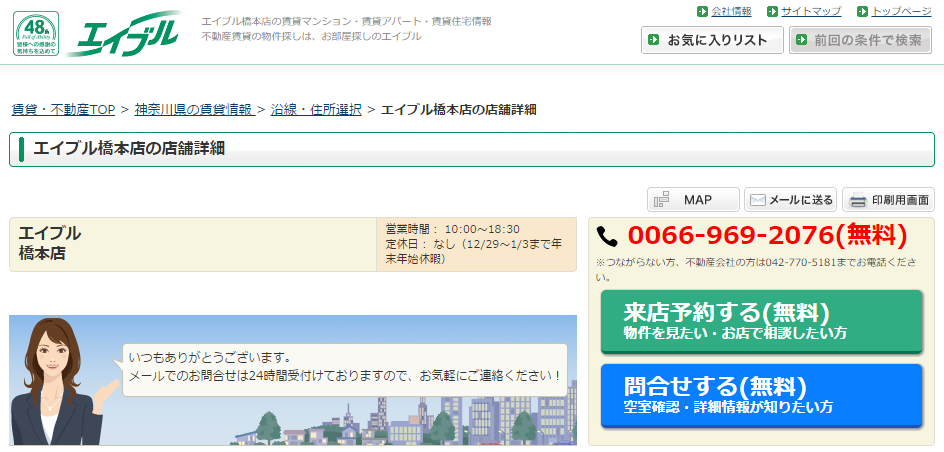This screenshot has height=452, width=944.
Task: Click 来店予約する(無料) green button
Action: click(762, 321)
